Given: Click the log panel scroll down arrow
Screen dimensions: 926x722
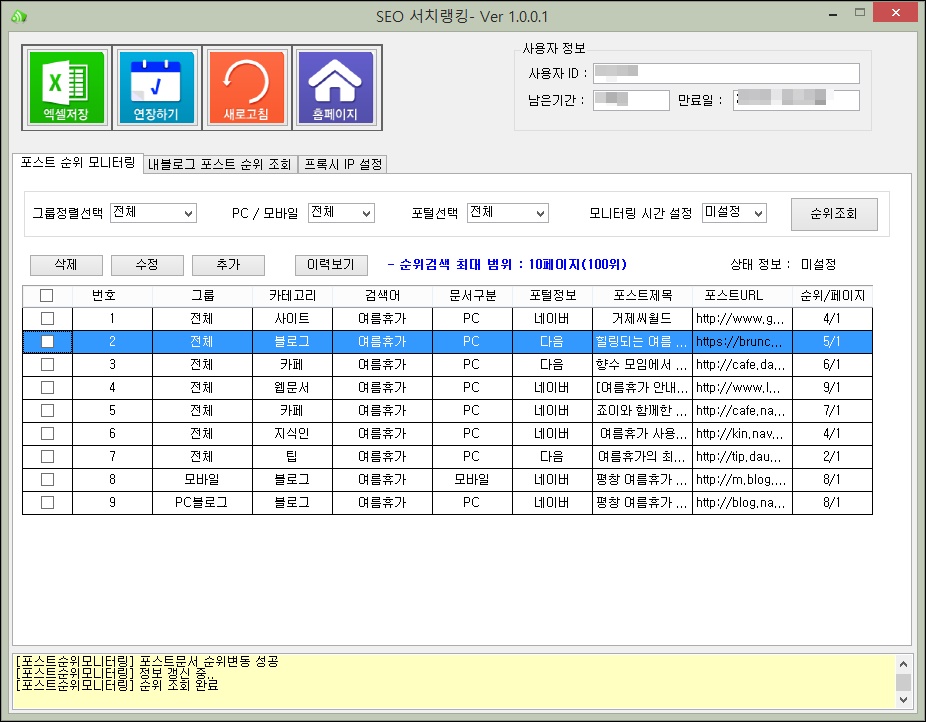Looking at the screenshot, I should coord(903,698).
